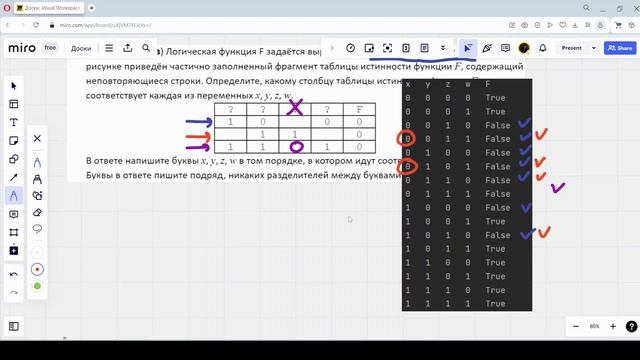Choose the highlighter drawing mode
The height and width of the screenshot is (360, 640).
(x=37, y=179)
